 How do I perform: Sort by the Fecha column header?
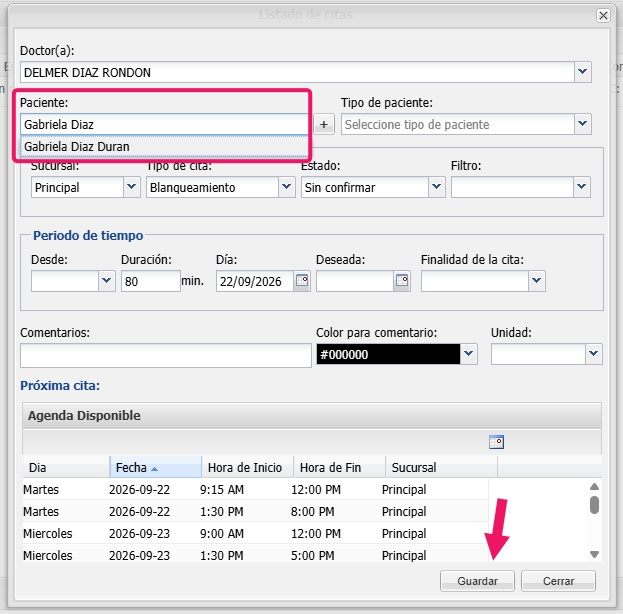155,467
